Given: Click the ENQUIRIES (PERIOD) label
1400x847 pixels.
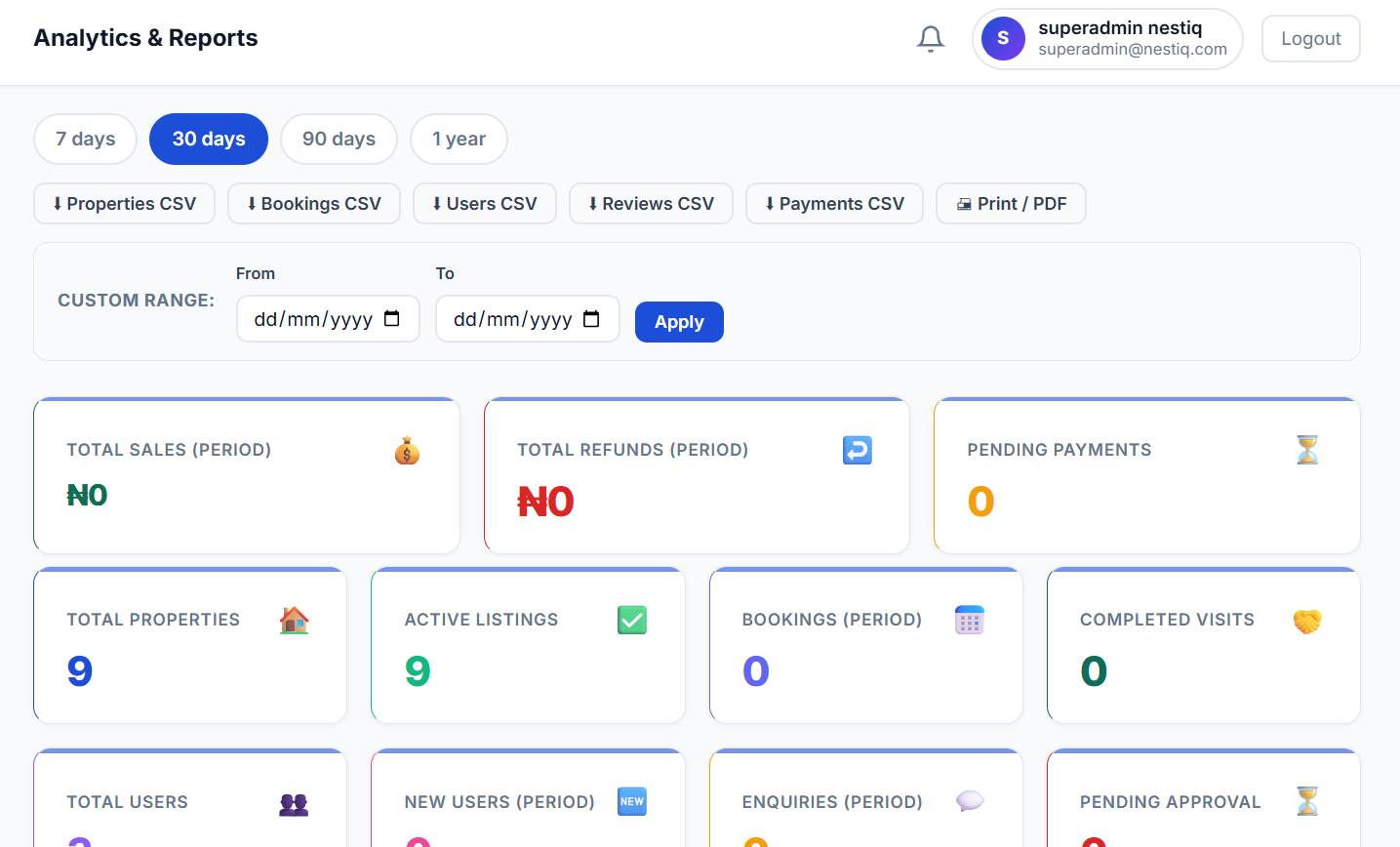Looking at the screenshot, I should (832, 802).
